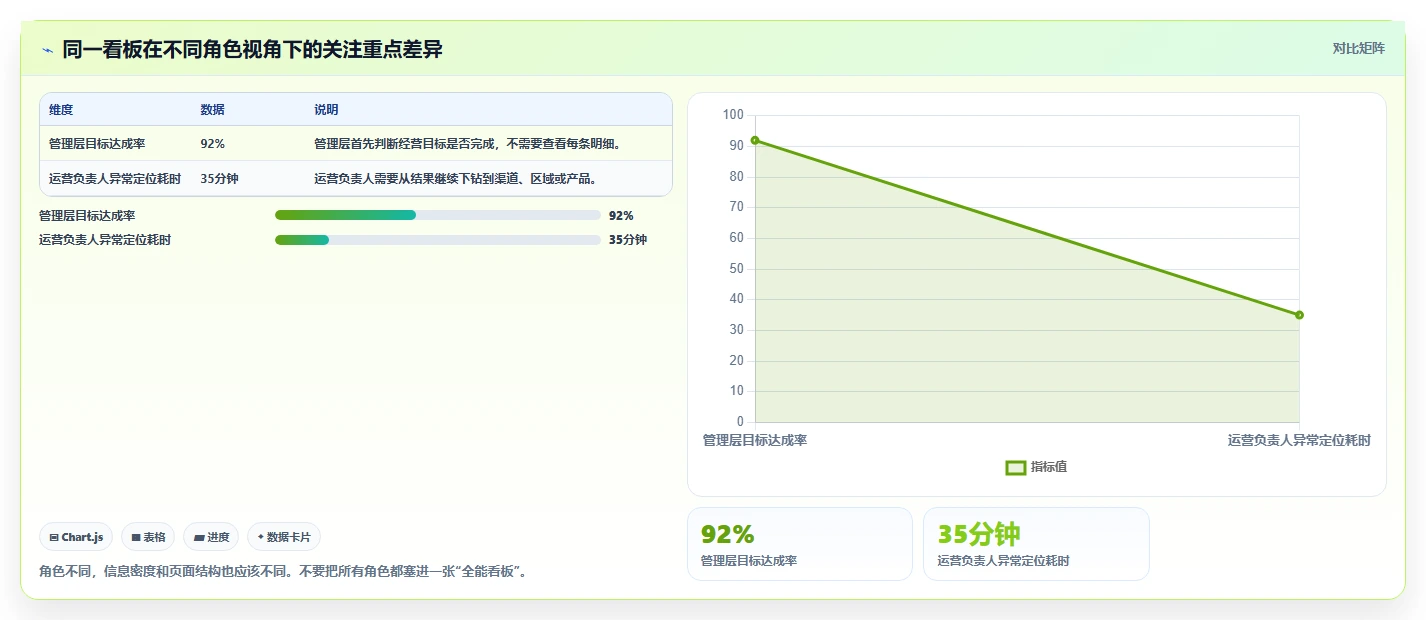Click the chart data point at 92
The width and height of the screenshot is (1426, 620).
(x=755, y=140)
